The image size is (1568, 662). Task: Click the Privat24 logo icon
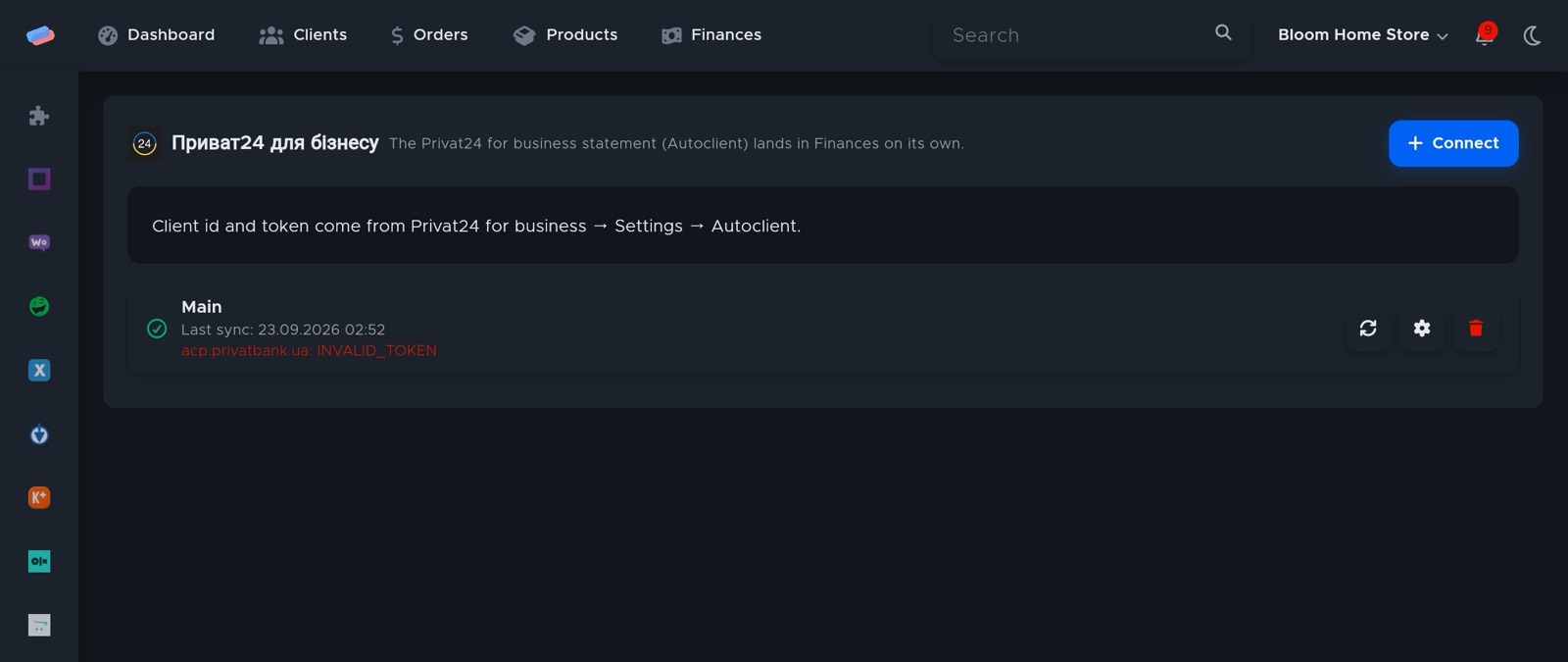click(x=145, y=143)
